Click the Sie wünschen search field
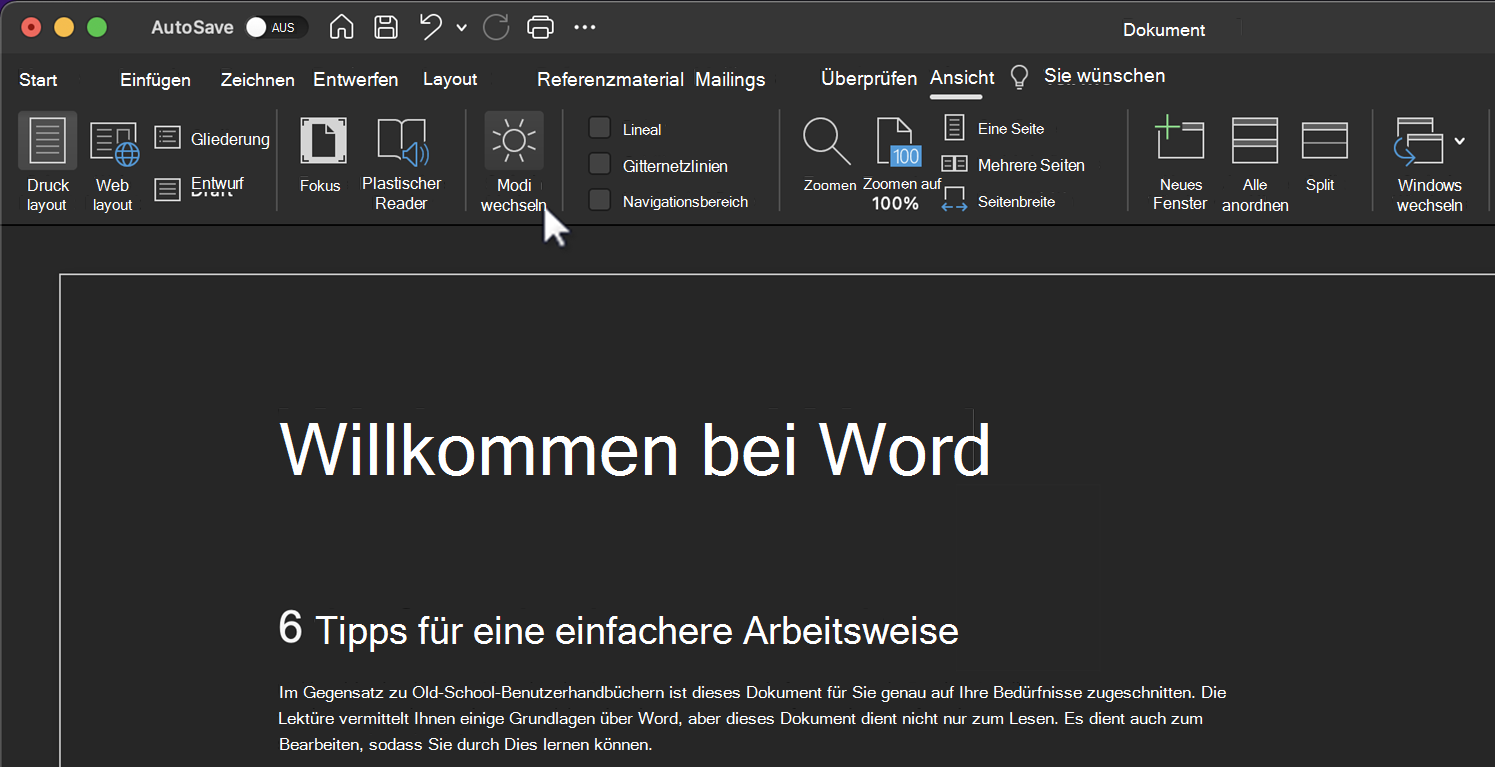The height and width of the screenshot is (767, 1495). (x=1104, y=76)
